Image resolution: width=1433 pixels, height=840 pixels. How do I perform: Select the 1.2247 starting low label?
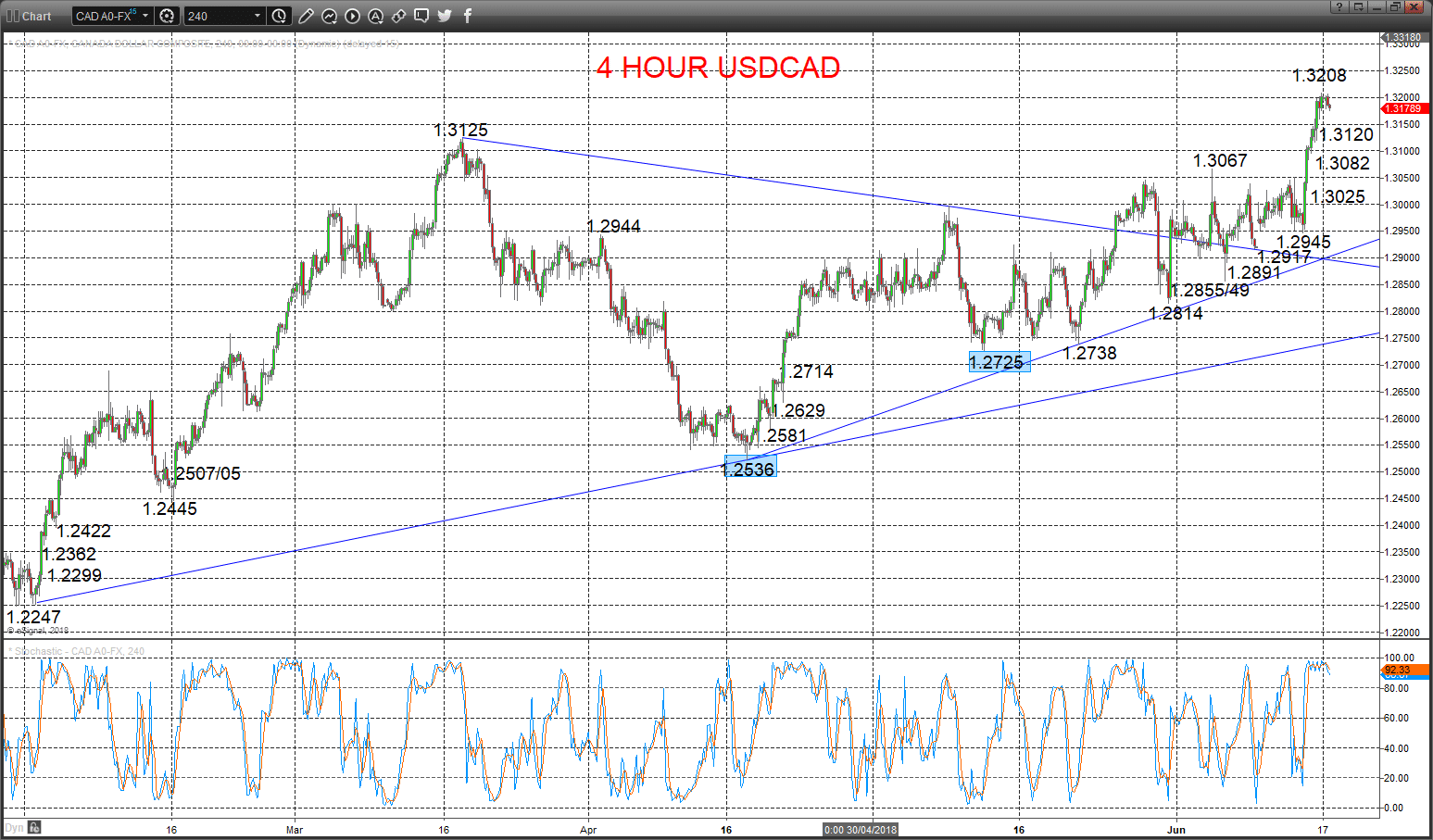(x=33, y=617)
